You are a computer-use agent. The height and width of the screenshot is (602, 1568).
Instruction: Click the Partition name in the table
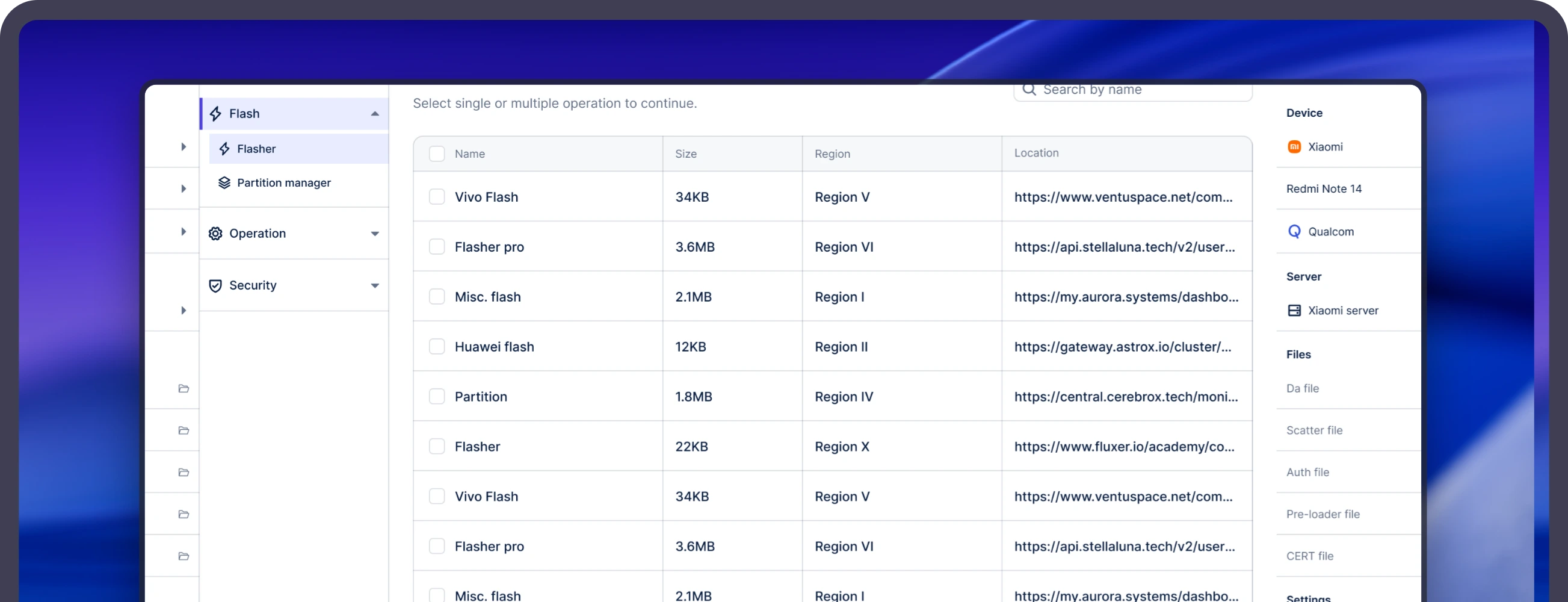(481, 397)
